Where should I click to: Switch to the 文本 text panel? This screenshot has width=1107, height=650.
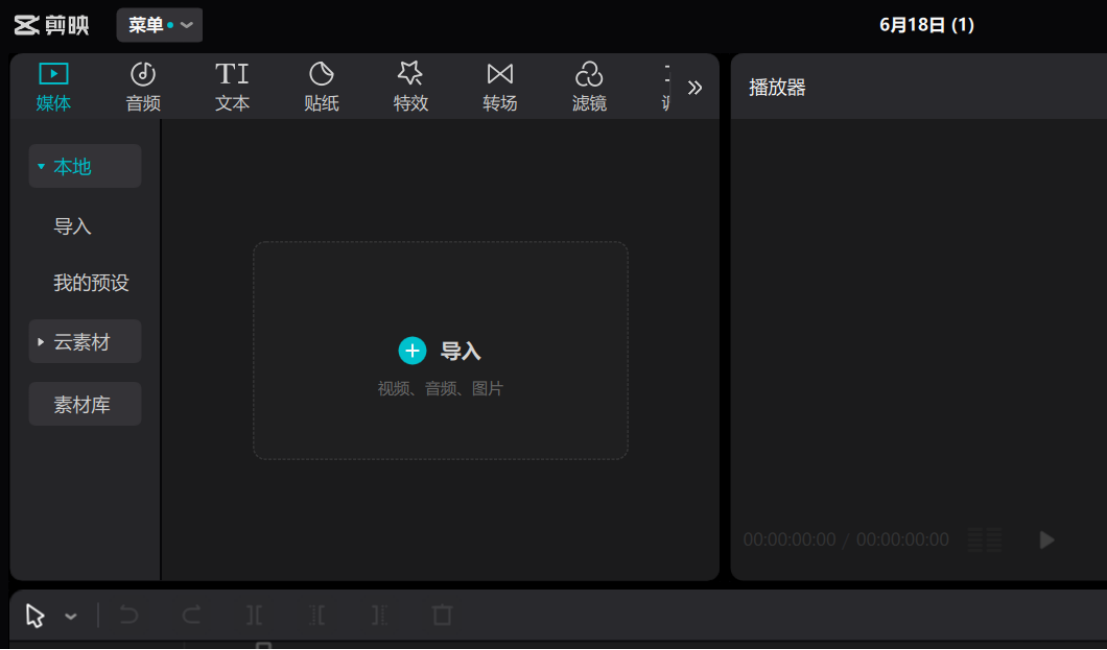(231, 85)
